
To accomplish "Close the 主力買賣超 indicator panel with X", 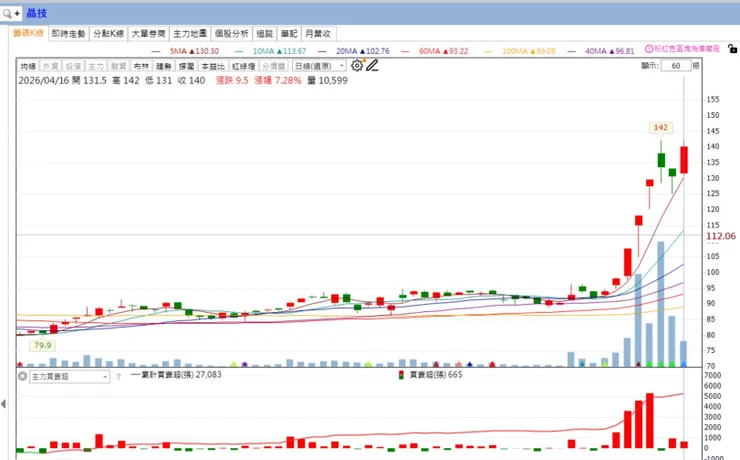I will tap(23, 376).
